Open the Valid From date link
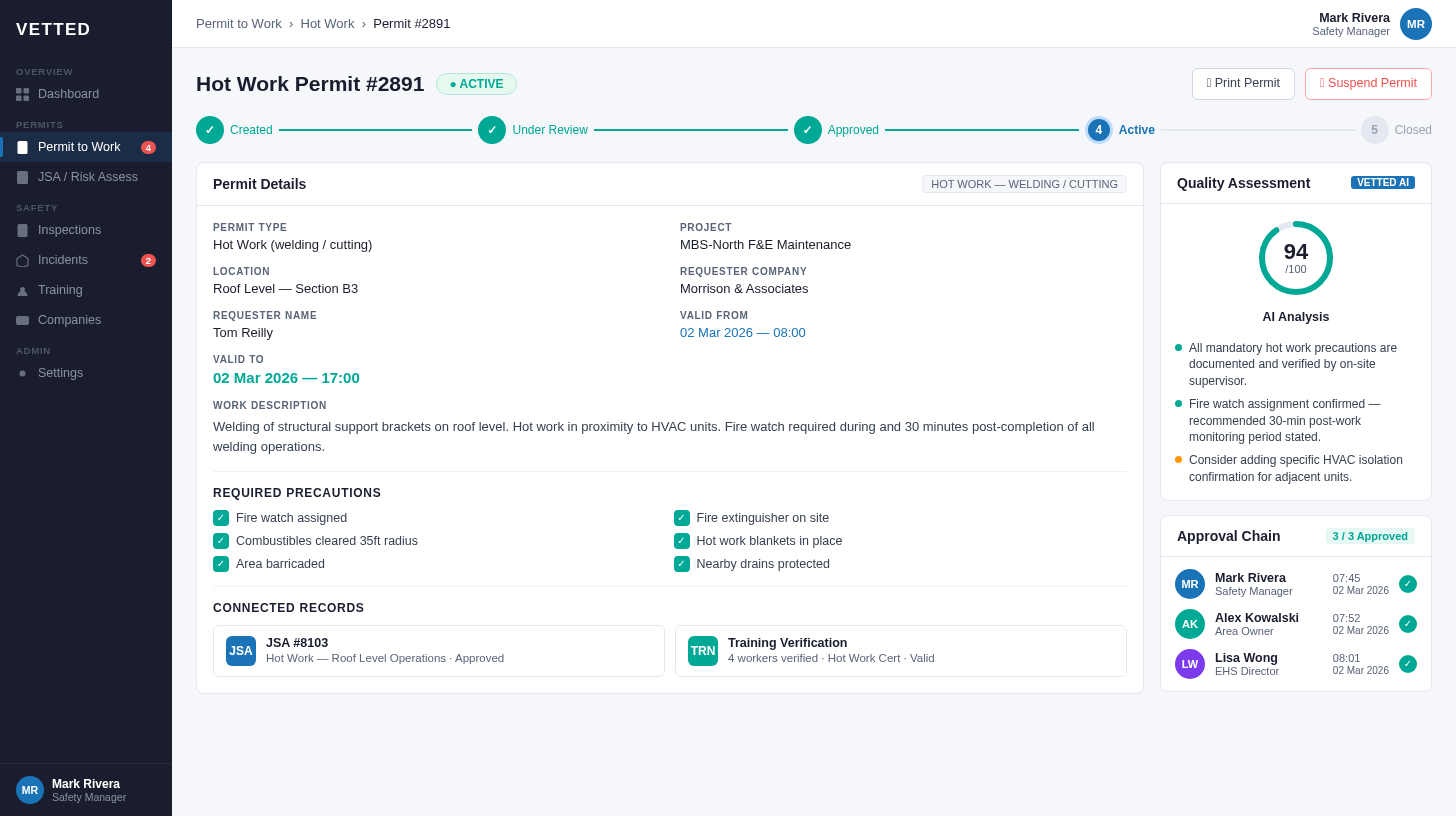Viewport: 1456px width, 816px height. coord(742,332)
